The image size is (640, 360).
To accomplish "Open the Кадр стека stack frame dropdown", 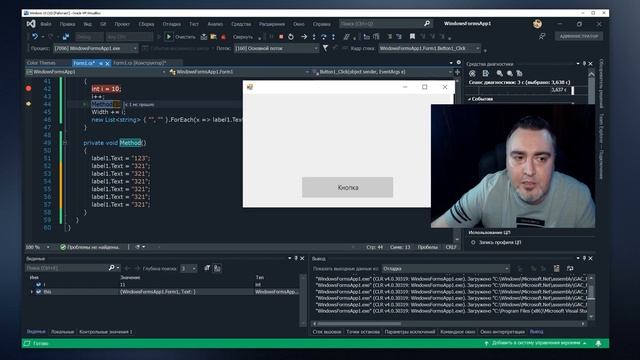I will [x=430, y=48].
